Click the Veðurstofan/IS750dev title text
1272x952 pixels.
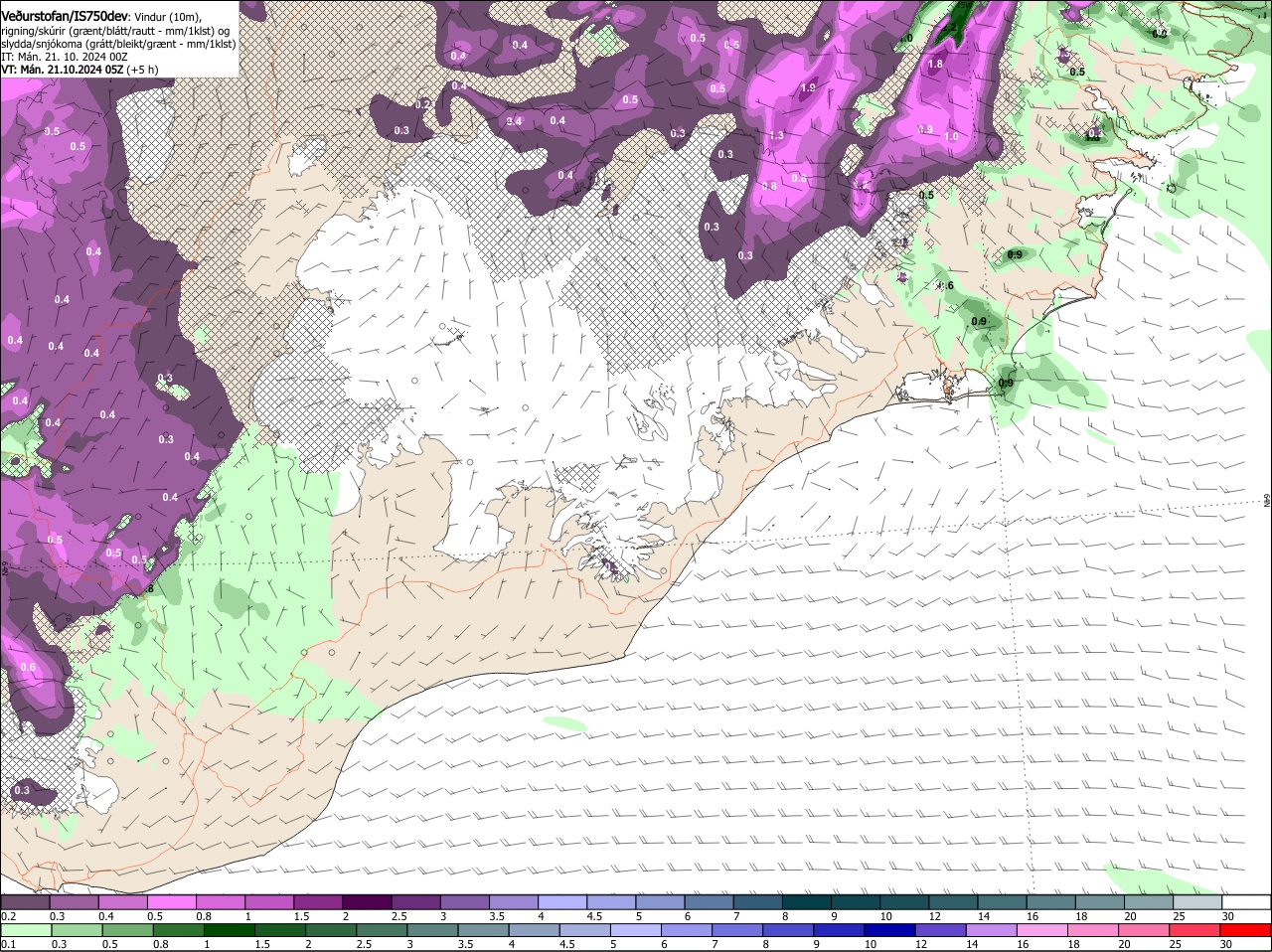[x=65, y=16]
